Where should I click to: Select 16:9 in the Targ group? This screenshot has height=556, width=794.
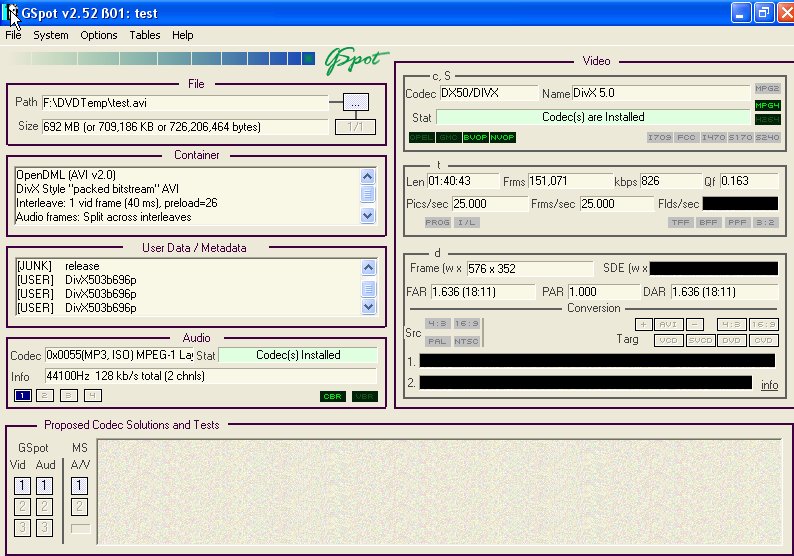pos(763,325)
